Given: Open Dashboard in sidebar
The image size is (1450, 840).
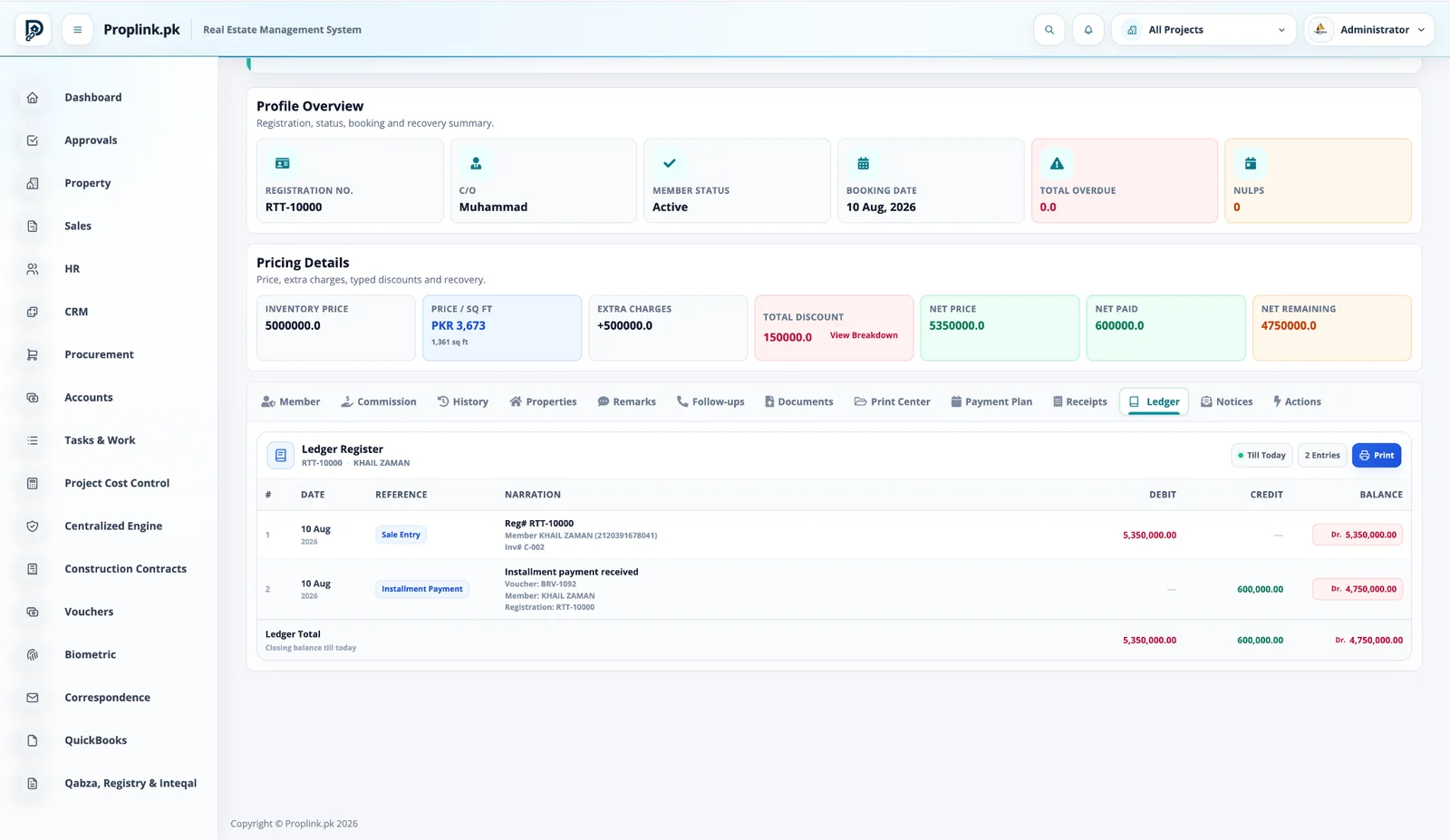Looking at the screenshot, I should click(93, 98).
